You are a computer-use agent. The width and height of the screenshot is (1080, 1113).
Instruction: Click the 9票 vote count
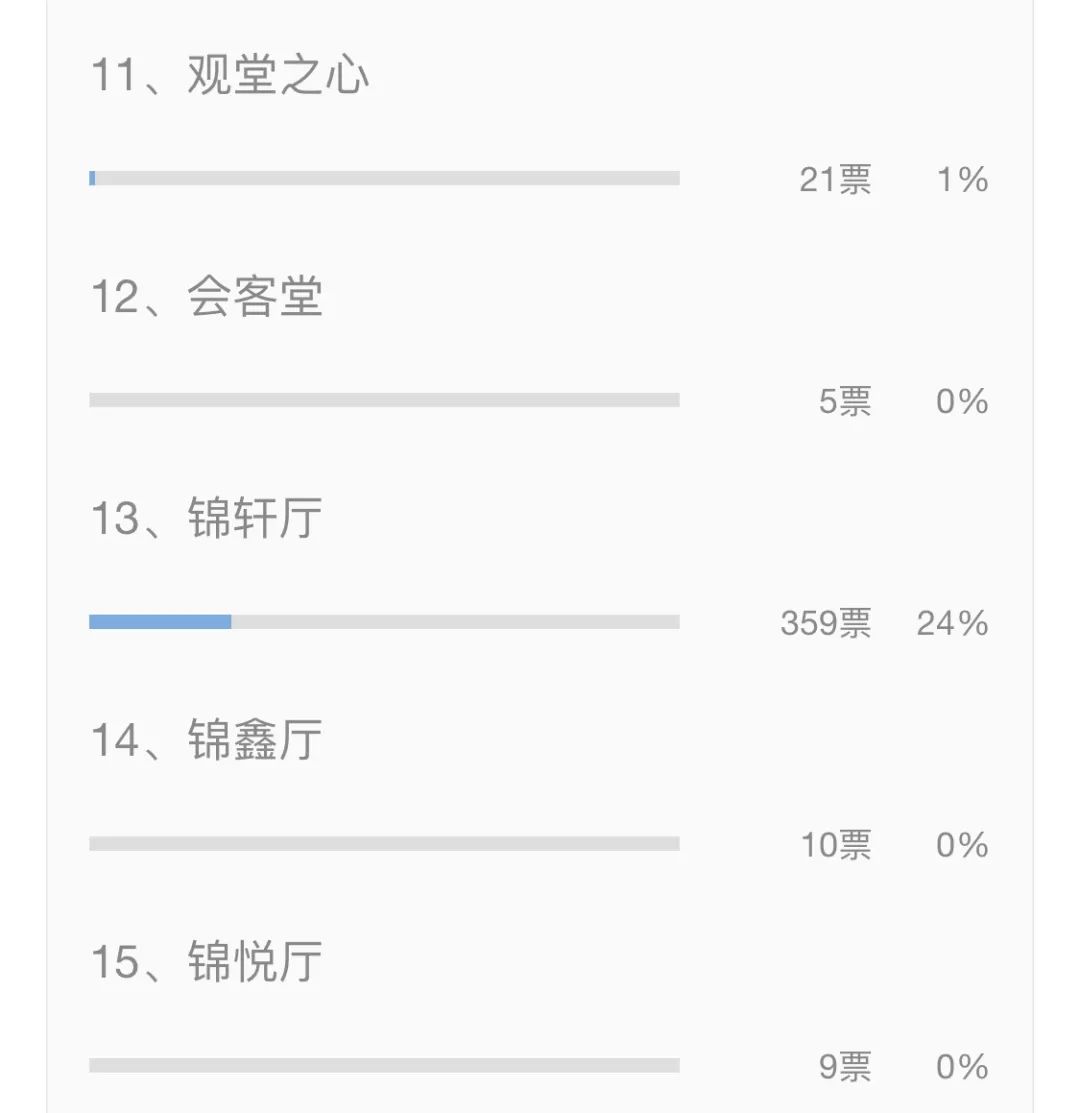click(x=845, y=1066)
